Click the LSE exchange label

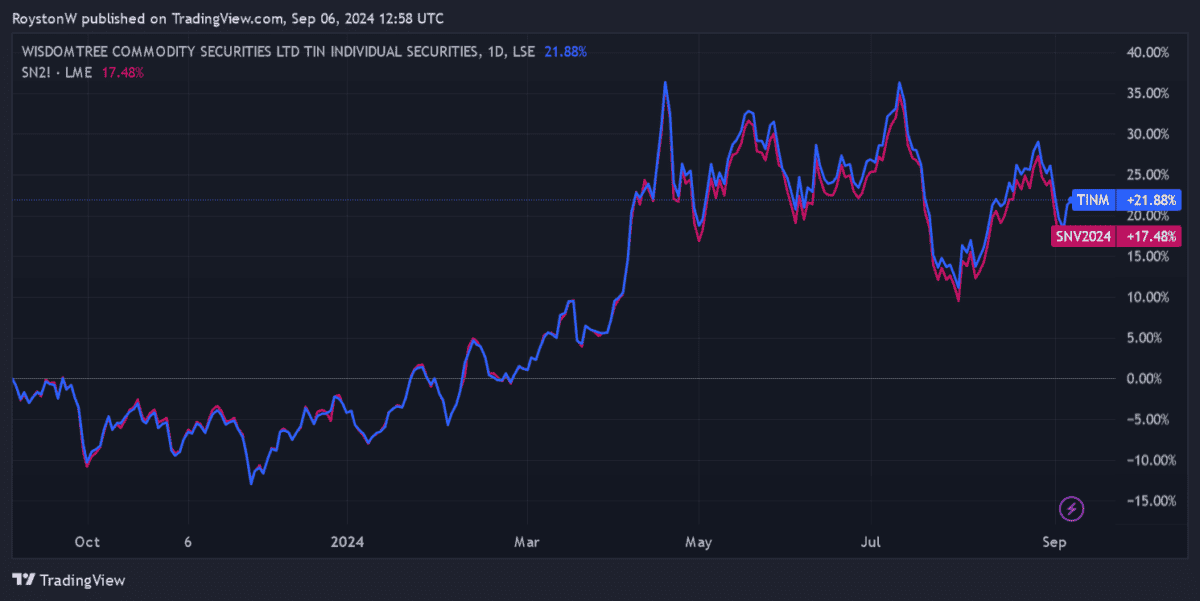pos(524,52)
